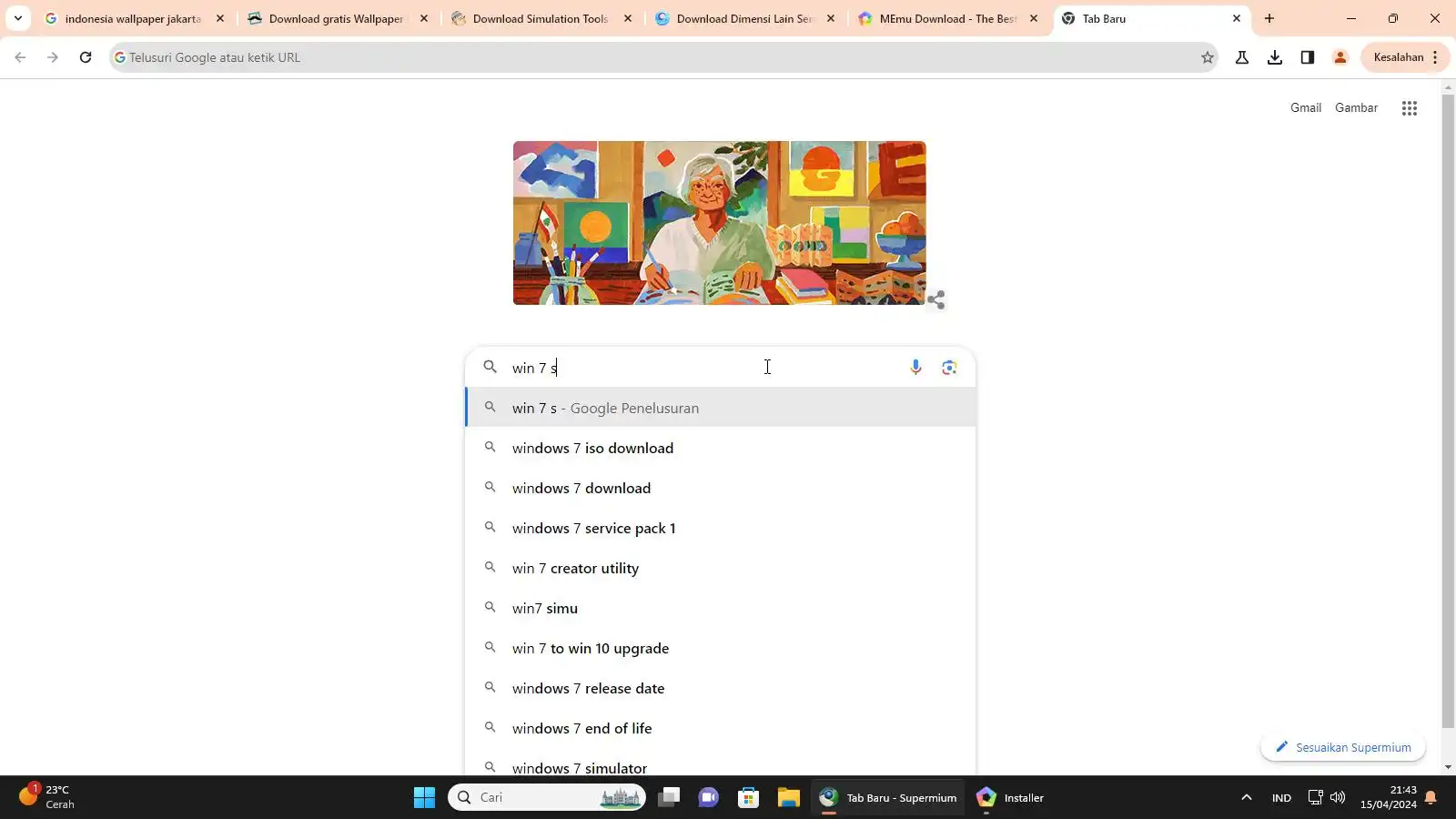The image size is (1456, 819).
Task: Select the 'windows 7 iso download' suggestion
Action: [721, 448]
